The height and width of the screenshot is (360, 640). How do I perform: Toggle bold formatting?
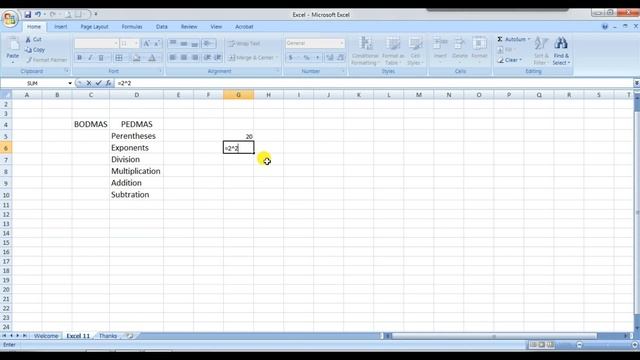click(80, 58)
